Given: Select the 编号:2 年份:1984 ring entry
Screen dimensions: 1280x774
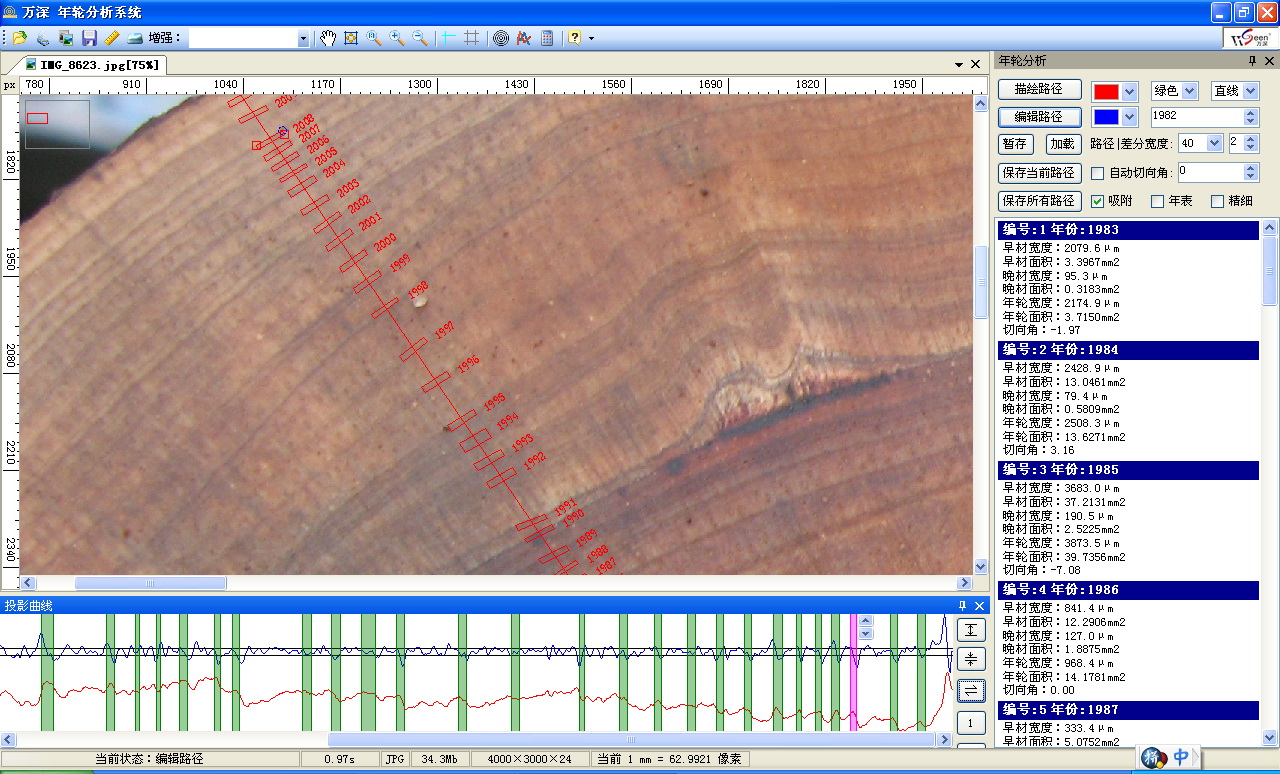Looking at the screenshot, I should (x=1129, y=350).
